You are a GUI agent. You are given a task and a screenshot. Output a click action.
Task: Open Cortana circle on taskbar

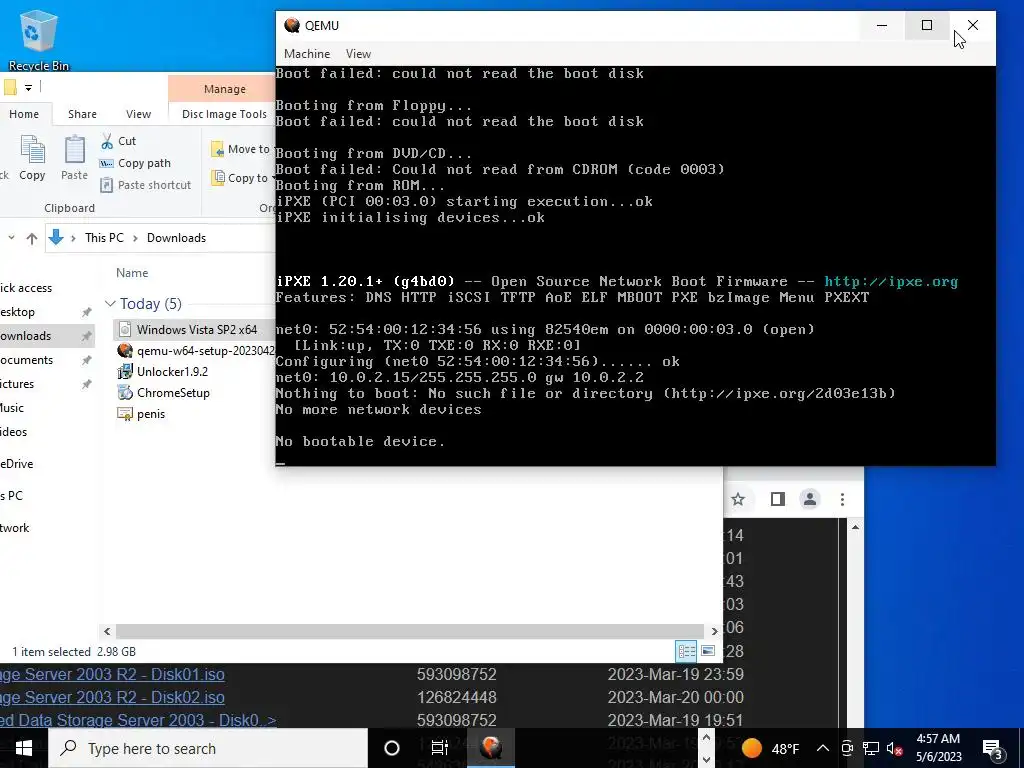[392, 748]
